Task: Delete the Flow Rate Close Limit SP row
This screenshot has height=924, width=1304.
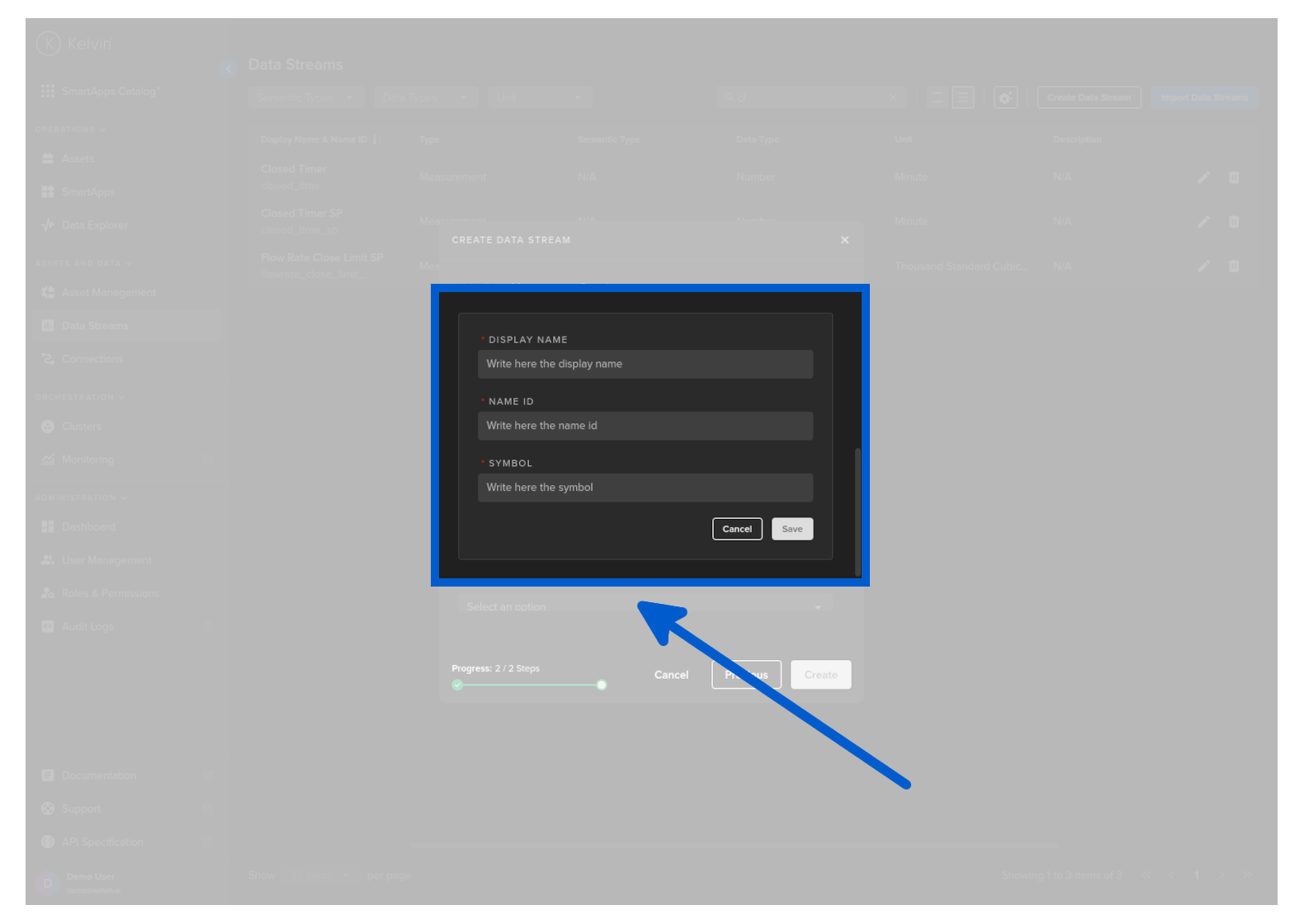Action: point(1234,266)
